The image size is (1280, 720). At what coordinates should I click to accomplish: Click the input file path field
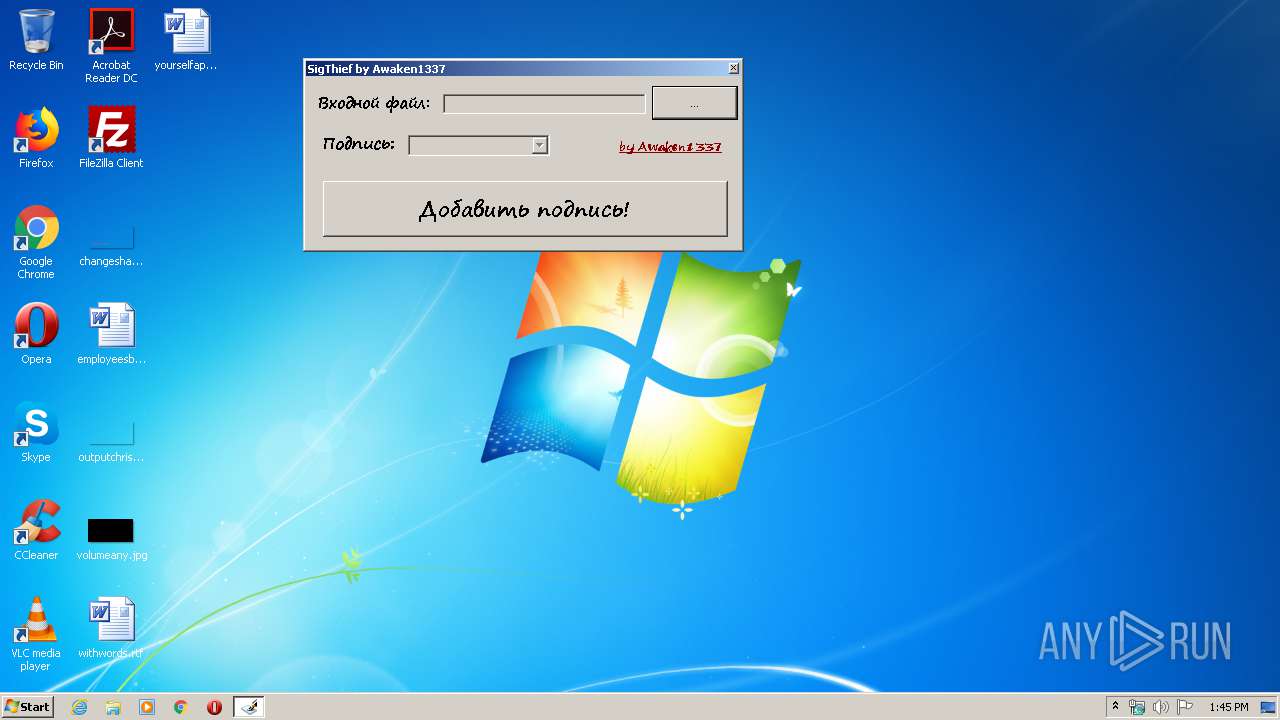coord(544,103)
